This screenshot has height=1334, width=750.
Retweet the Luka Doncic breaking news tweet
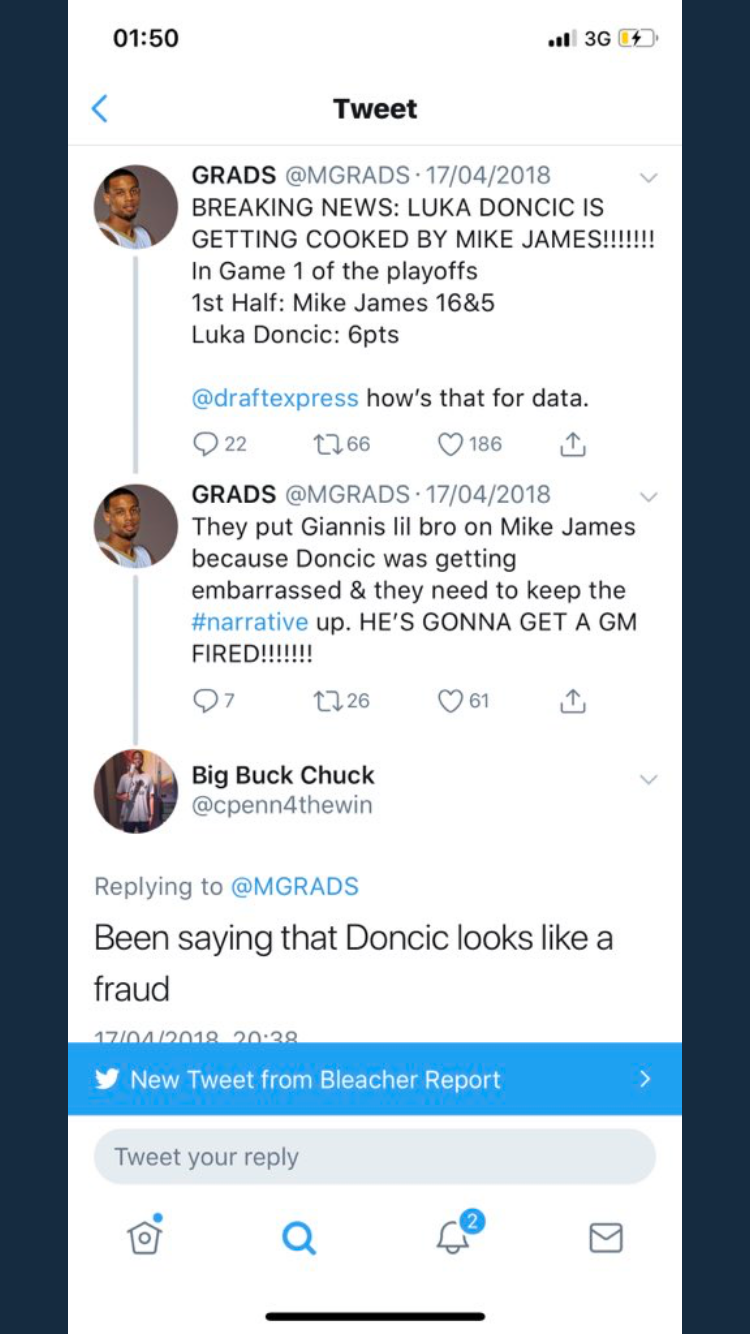327,444
